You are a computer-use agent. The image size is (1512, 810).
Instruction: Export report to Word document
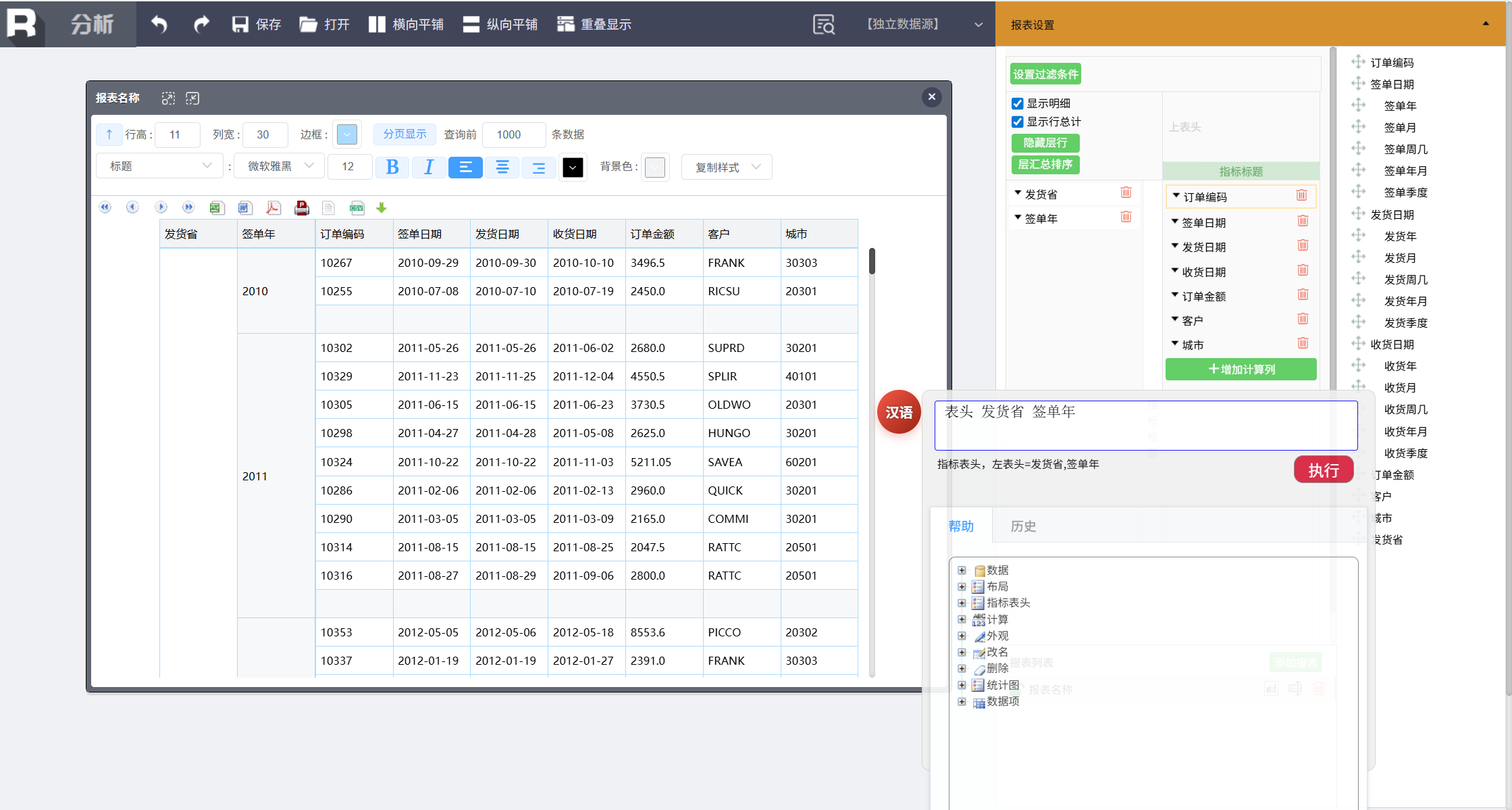(244, 208)
